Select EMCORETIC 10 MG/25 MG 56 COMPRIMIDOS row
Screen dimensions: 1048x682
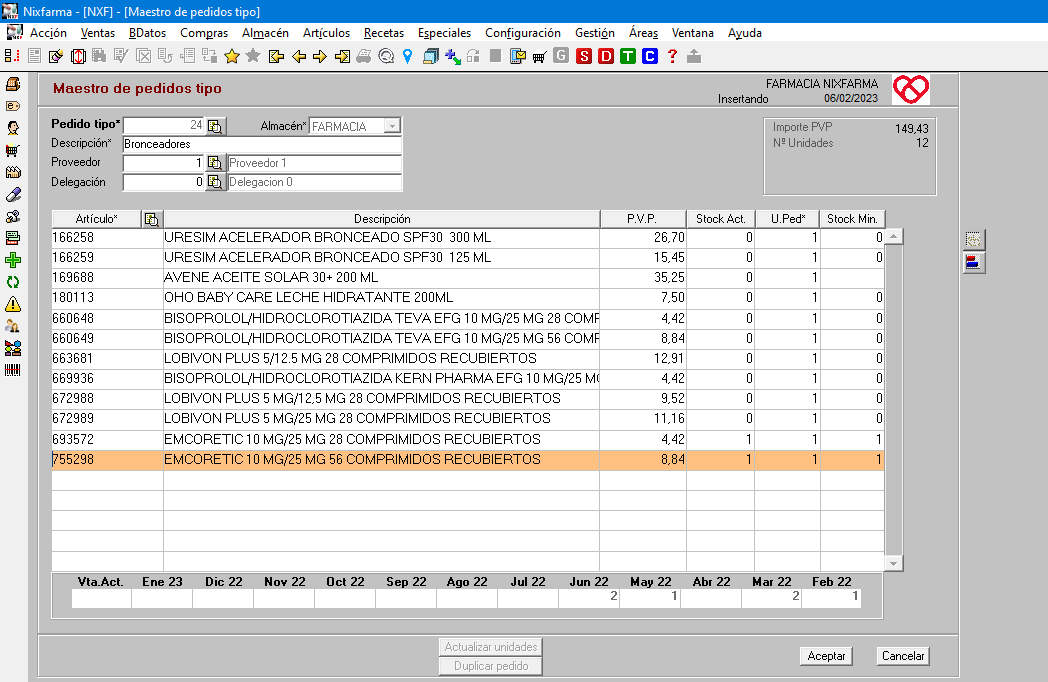click(x=468, y=460)
